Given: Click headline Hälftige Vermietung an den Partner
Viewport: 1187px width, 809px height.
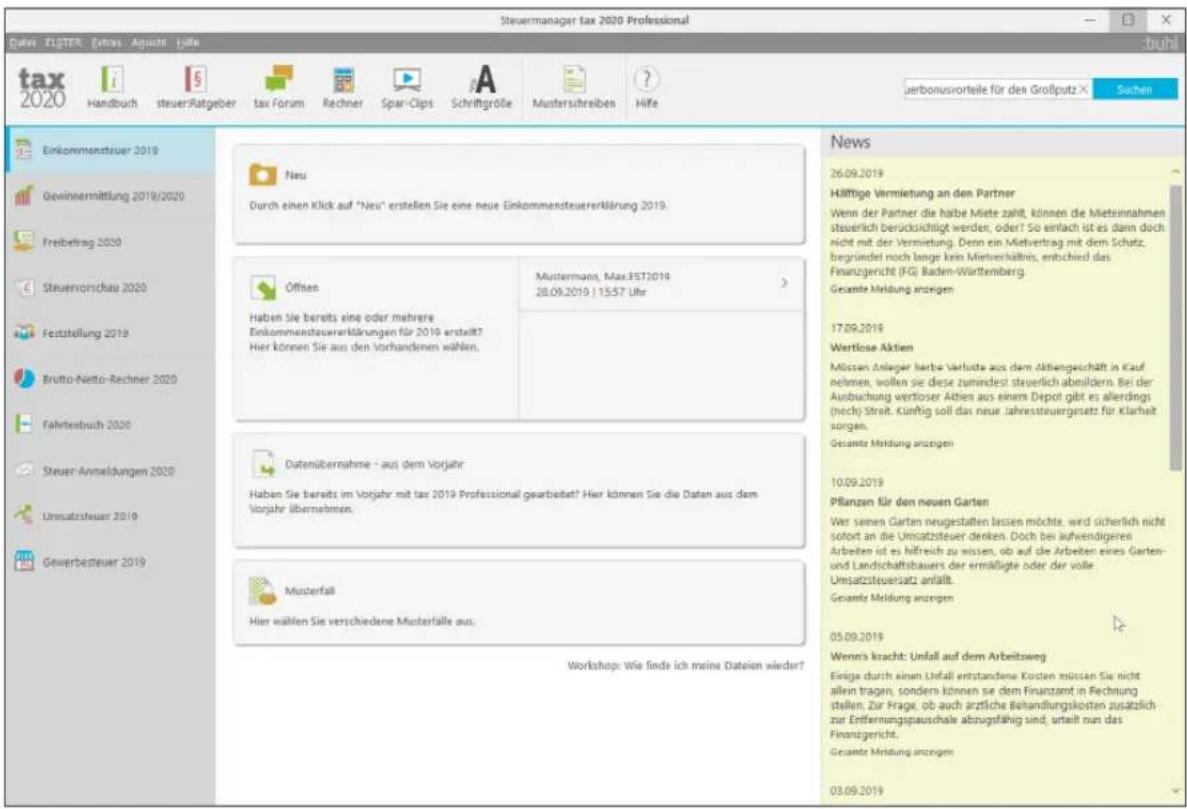Looking at the screenshot, I should 922,194.
